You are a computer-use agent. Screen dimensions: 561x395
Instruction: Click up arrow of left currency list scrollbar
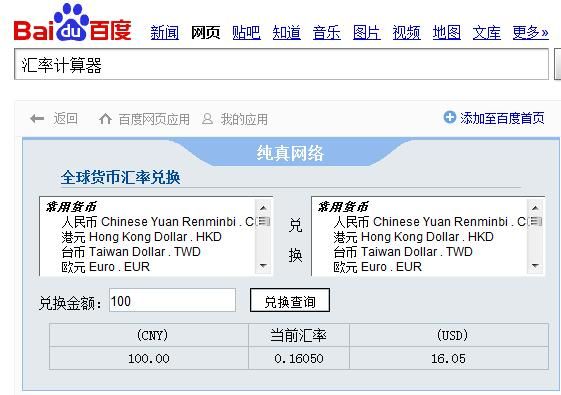click(263, 207)
